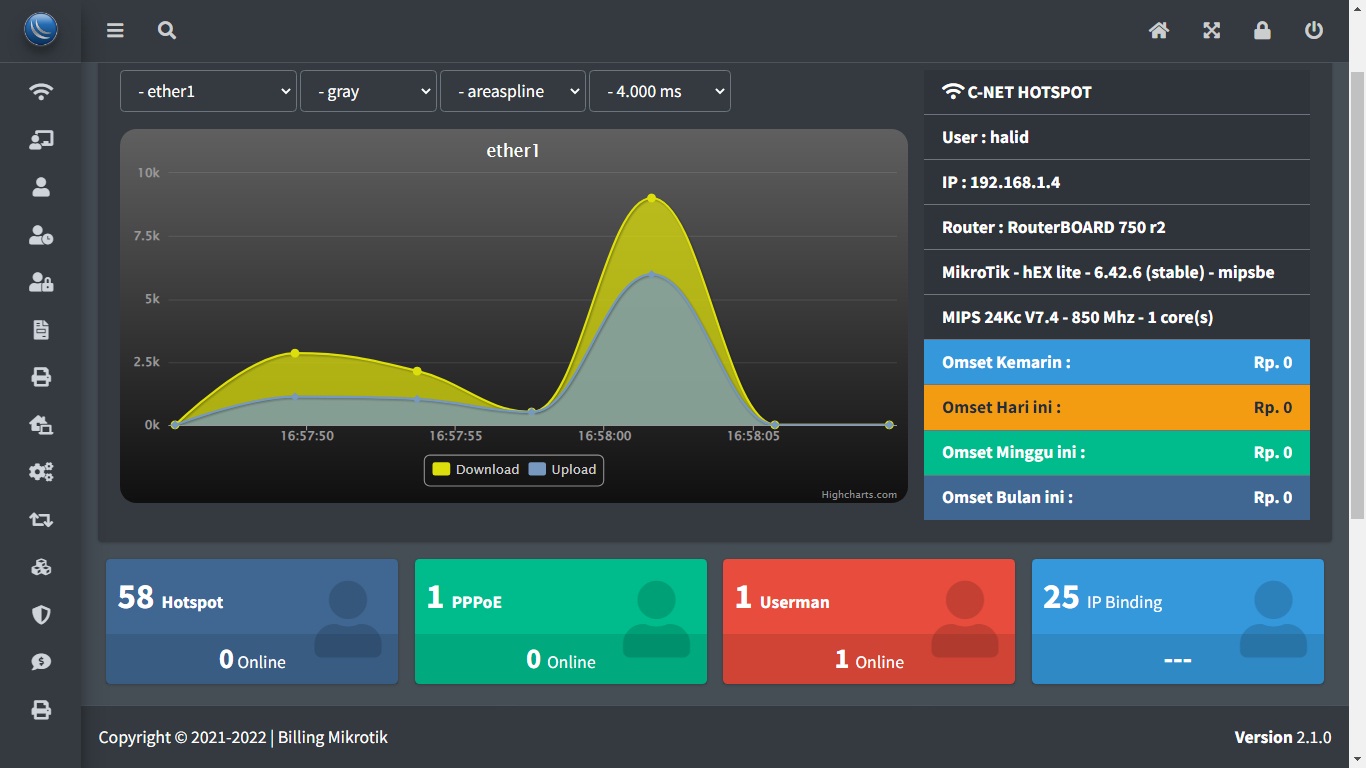
Task: Open the 4.000 ms refresh interval dropdown
Action: 659,91
